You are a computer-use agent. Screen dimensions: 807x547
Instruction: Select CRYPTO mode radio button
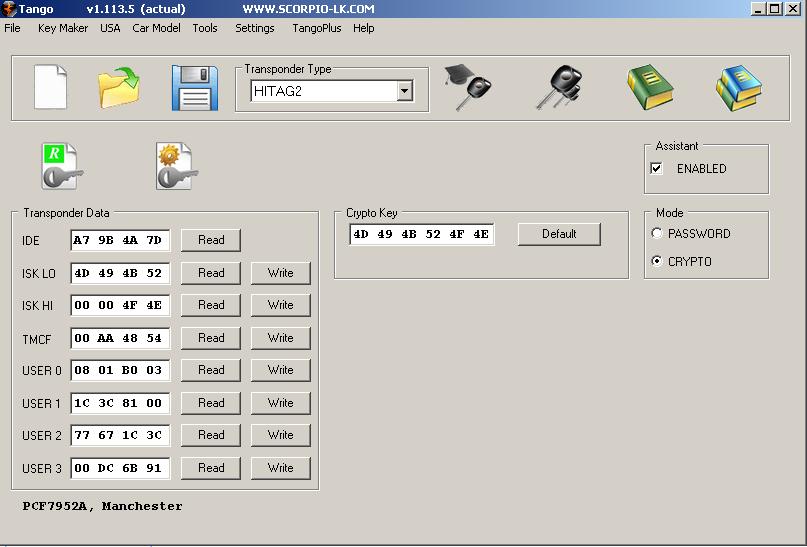tap(657, 261)
